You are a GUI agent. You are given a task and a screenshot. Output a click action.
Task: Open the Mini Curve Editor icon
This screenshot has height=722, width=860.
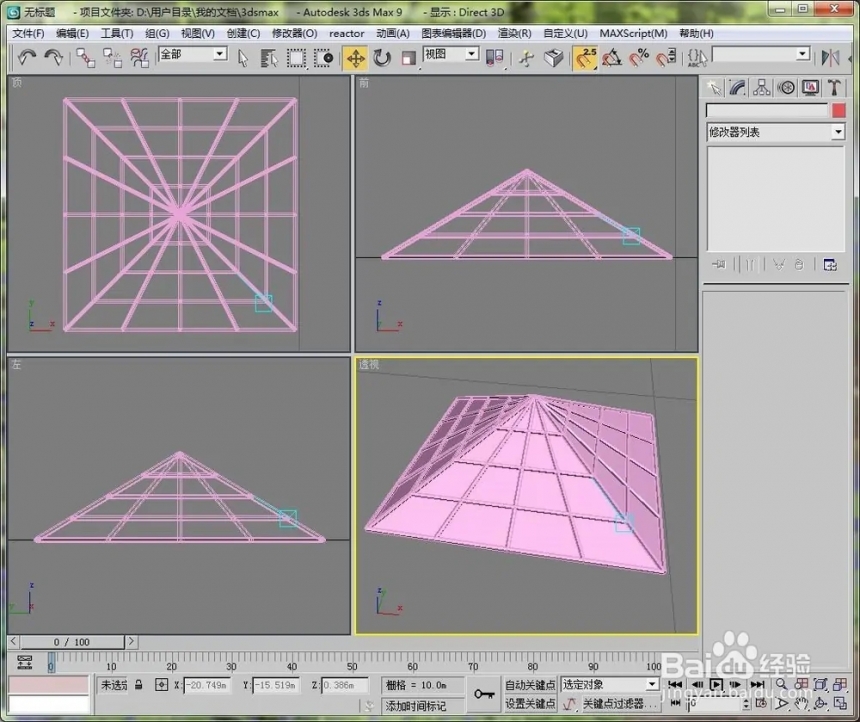pos(25,662)
